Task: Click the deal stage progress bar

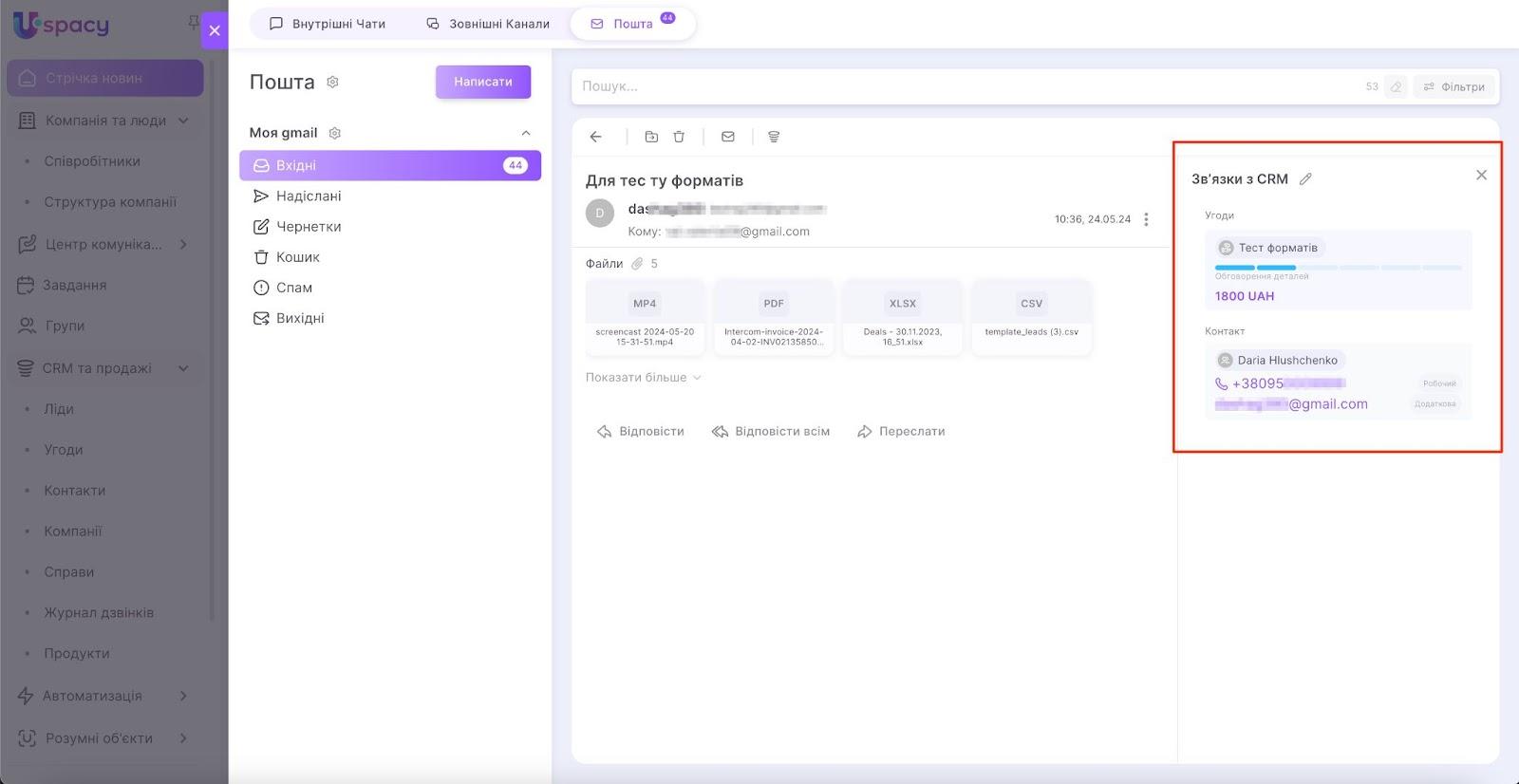Action: 1339,268
